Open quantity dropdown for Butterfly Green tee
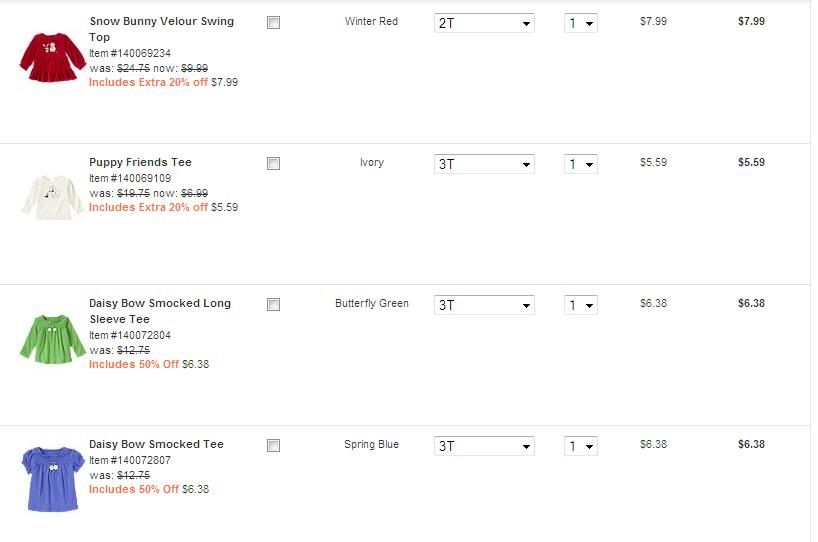This screenshot has width=818, height=542. [x=580, y=305]
